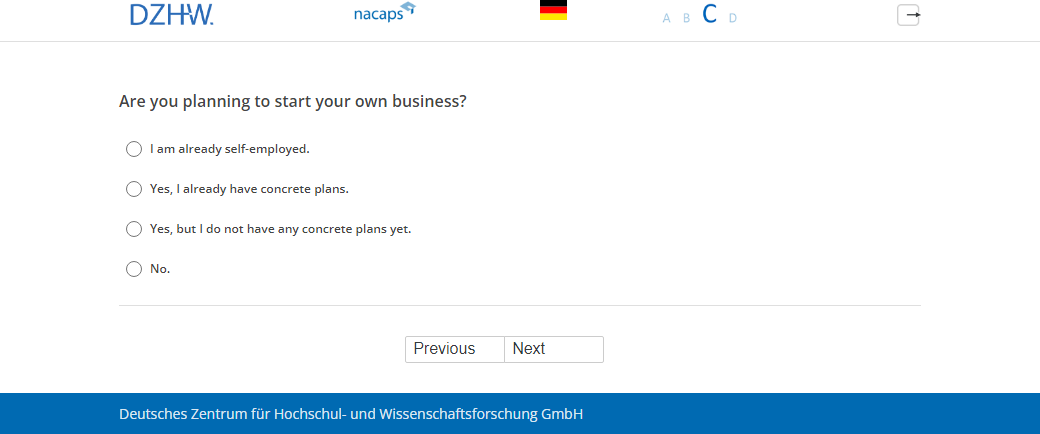This screenshot has width=1040, height=434.
Task: Click the Deutsches Zentrum footer text
Action: 351,414
